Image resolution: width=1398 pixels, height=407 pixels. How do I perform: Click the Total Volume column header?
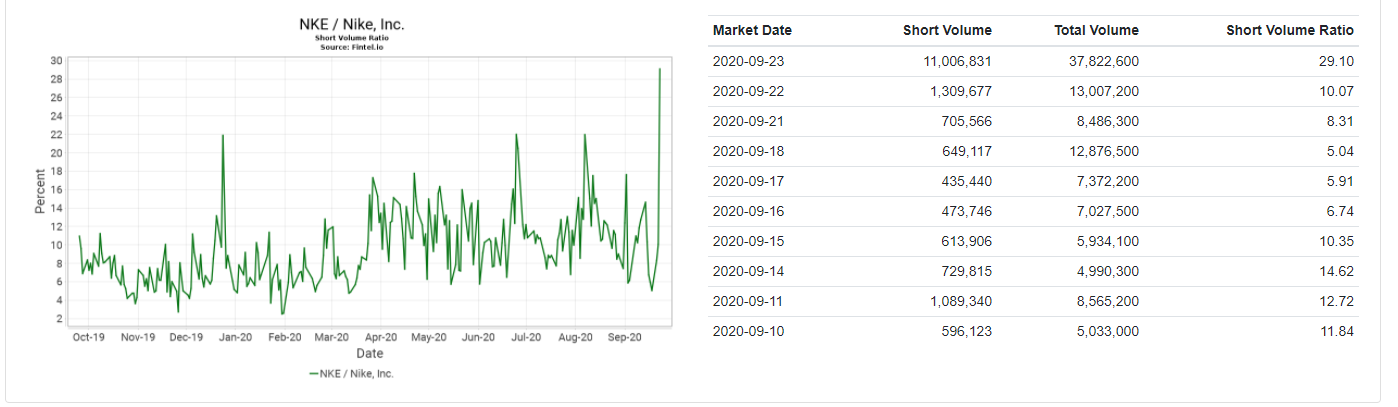pyautogui.click(x=1096, y=30)
